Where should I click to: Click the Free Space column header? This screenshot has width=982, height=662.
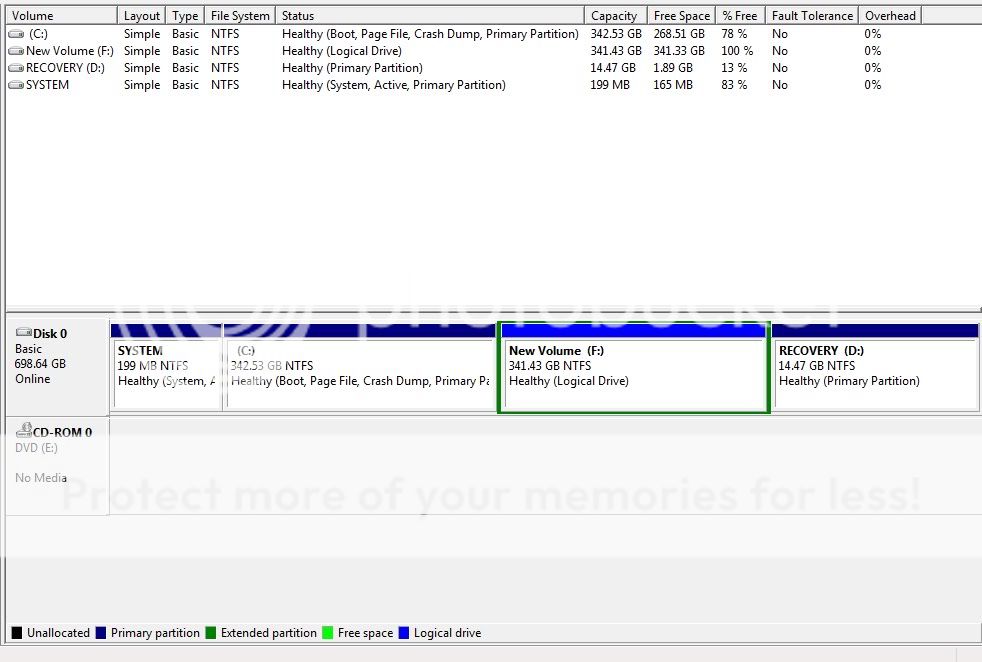[x=681, y=16]
